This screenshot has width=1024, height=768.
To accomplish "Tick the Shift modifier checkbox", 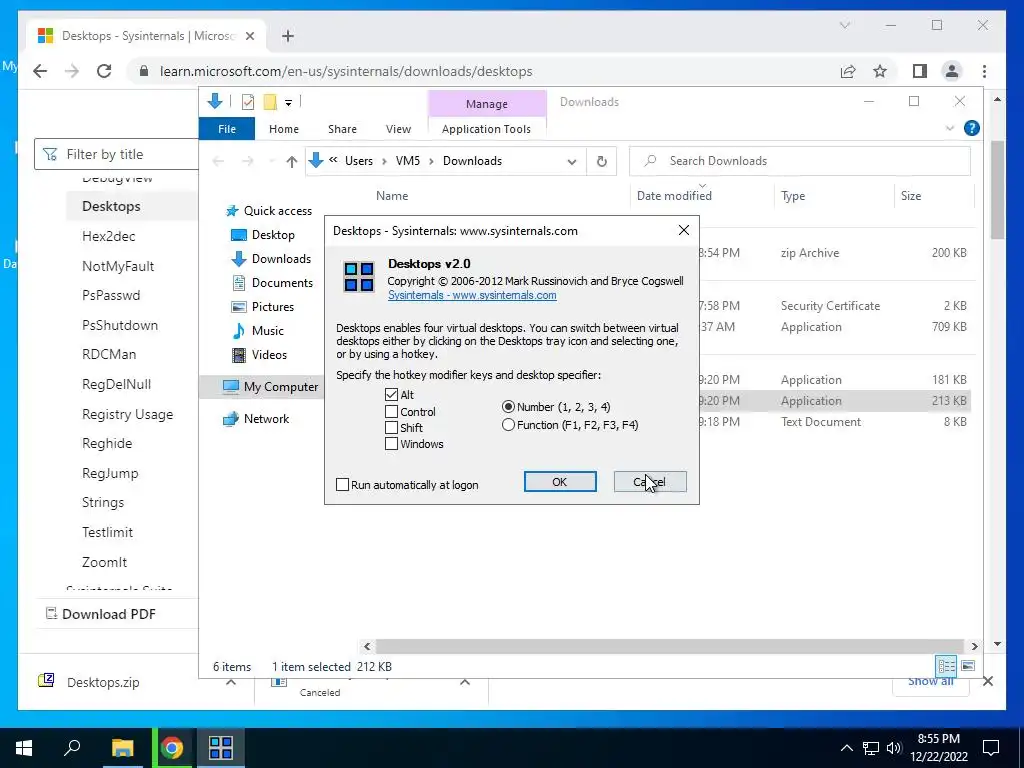I will click(x=391, y=428).
